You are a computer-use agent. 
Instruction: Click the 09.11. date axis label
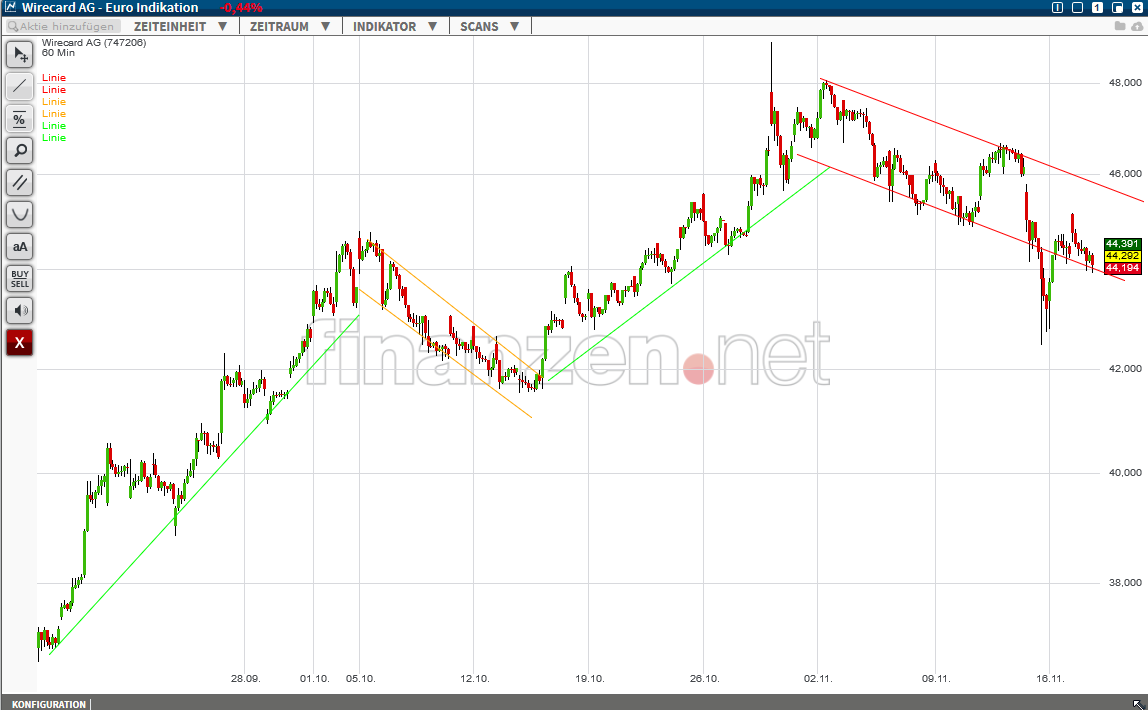click(x=936, y=679)
